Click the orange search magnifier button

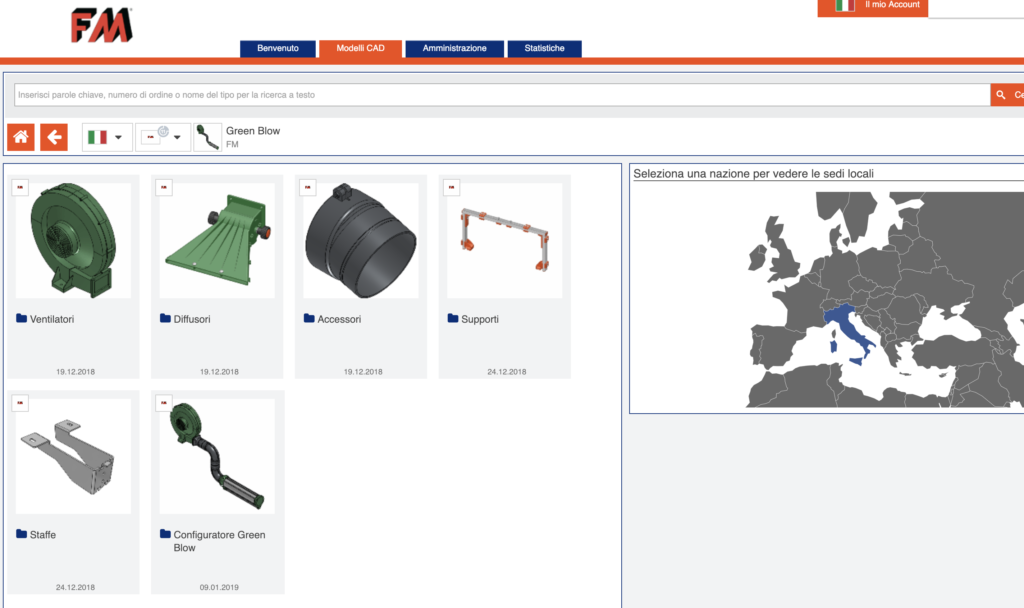[1005, 95]
